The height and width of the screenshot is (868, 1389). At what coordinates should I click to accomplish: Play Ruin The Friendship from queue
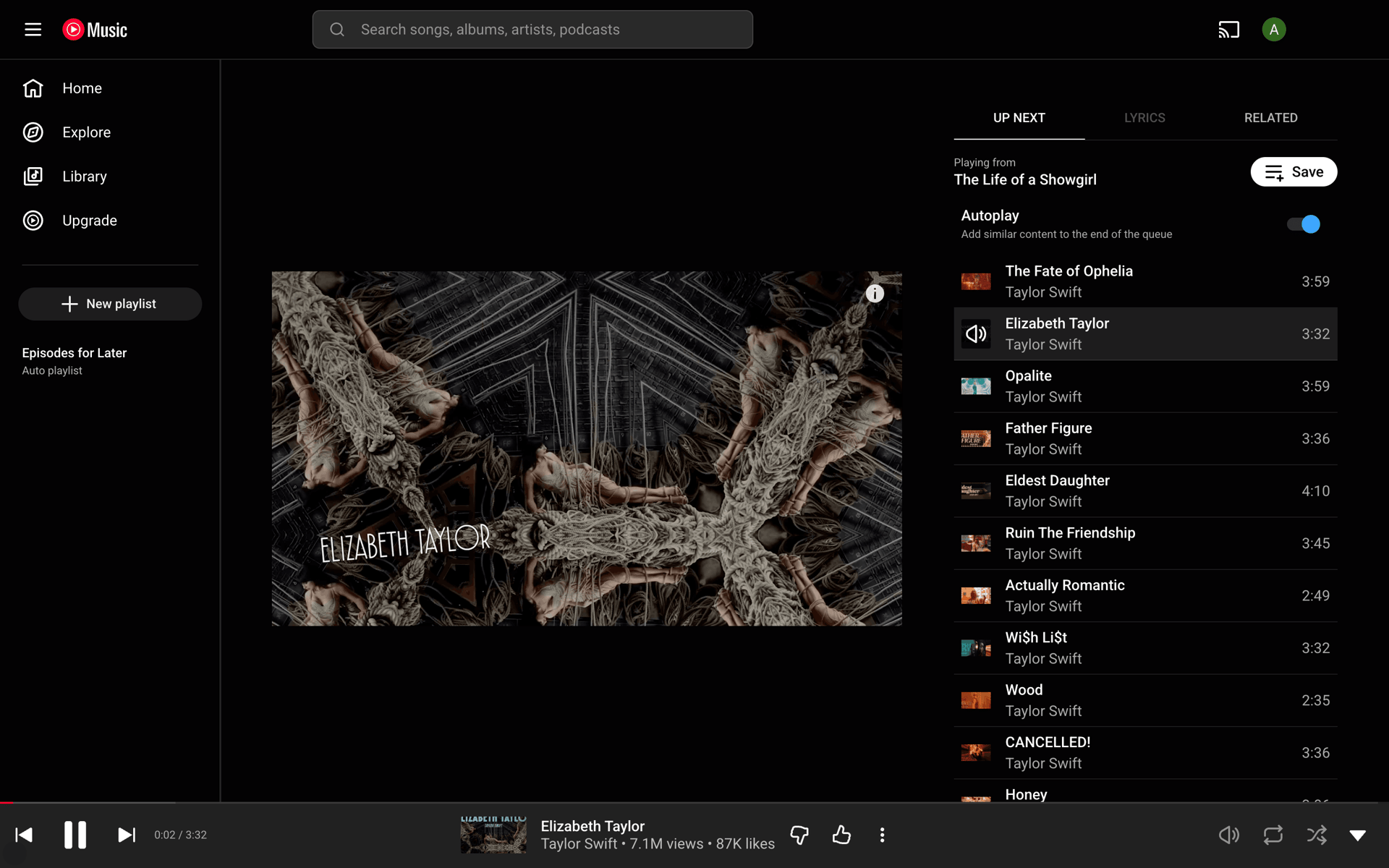point(1145,543)
